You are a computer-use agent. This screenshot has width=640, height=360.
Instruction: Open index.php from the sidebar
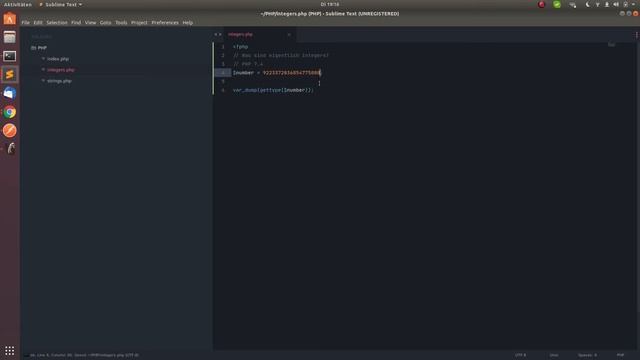tap(58, 59)
